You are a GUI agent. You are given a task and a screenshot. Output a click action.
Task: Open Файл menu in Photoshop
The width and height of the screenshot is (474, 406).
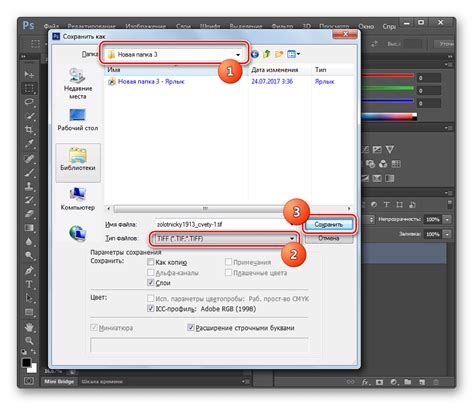click(x=51, y=26)
